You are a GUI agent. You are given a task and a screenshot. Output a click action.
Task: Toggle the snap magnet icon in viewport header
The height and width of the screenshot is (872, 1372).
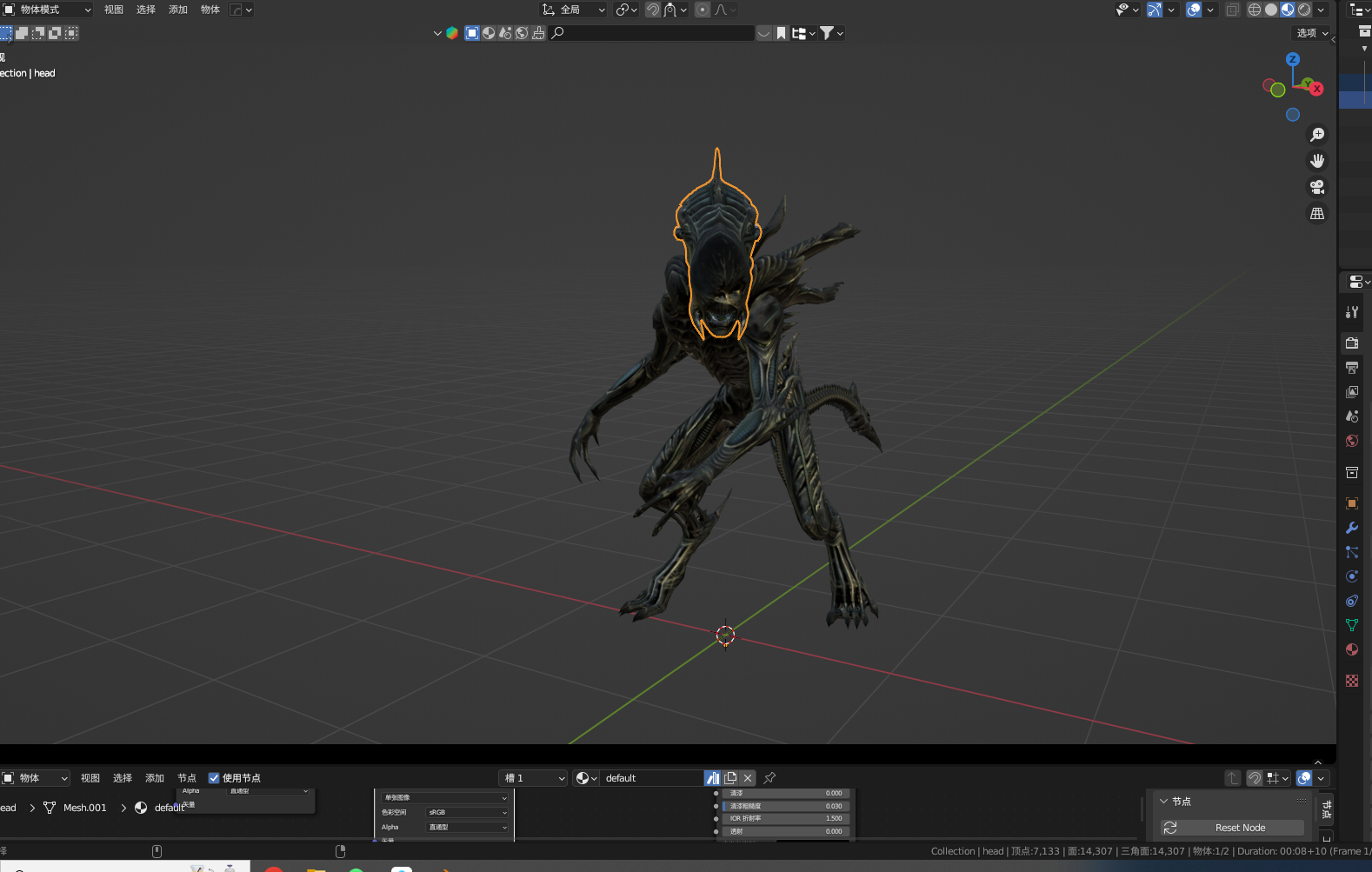coord(653,10)
